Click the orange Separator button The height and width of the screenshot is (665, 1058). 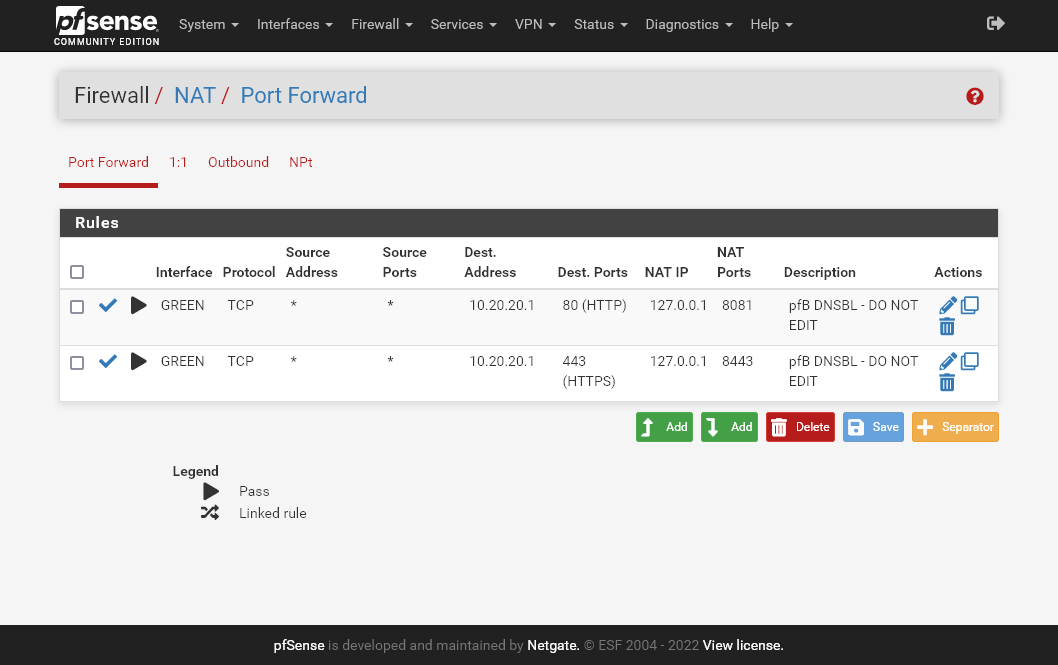[955, 427]
